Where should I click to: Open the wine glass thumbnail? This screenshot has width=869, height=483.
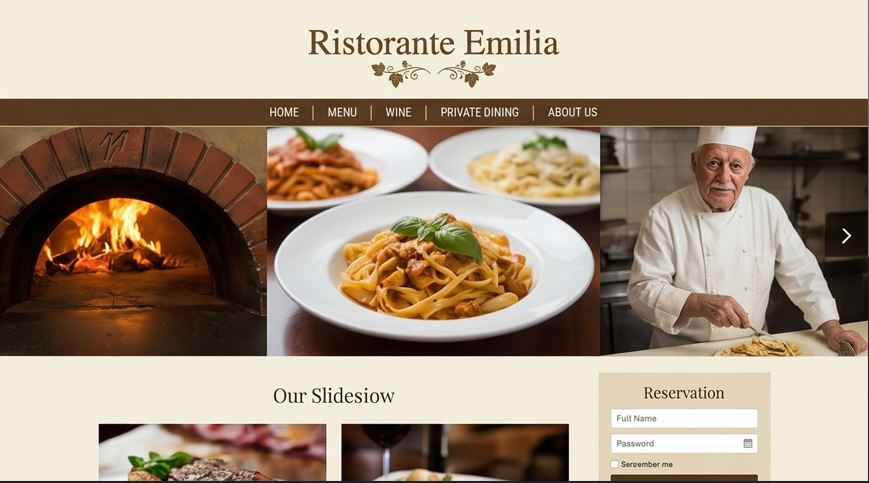click(455, 453)
